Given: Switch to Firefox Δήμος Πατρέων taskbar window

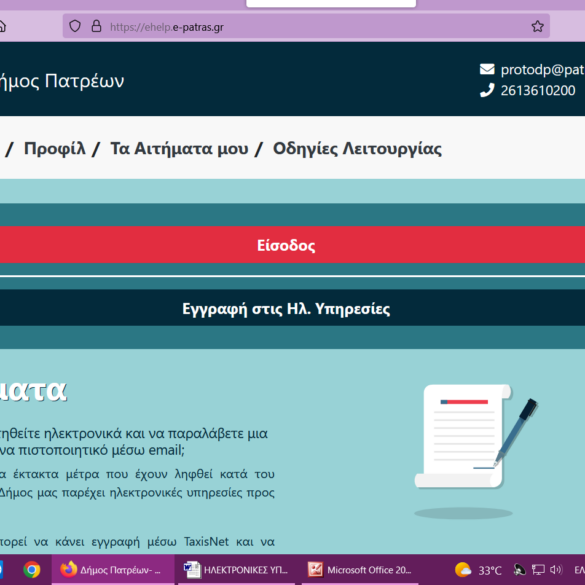Looking at the screenshot, I should coord(113,570).
